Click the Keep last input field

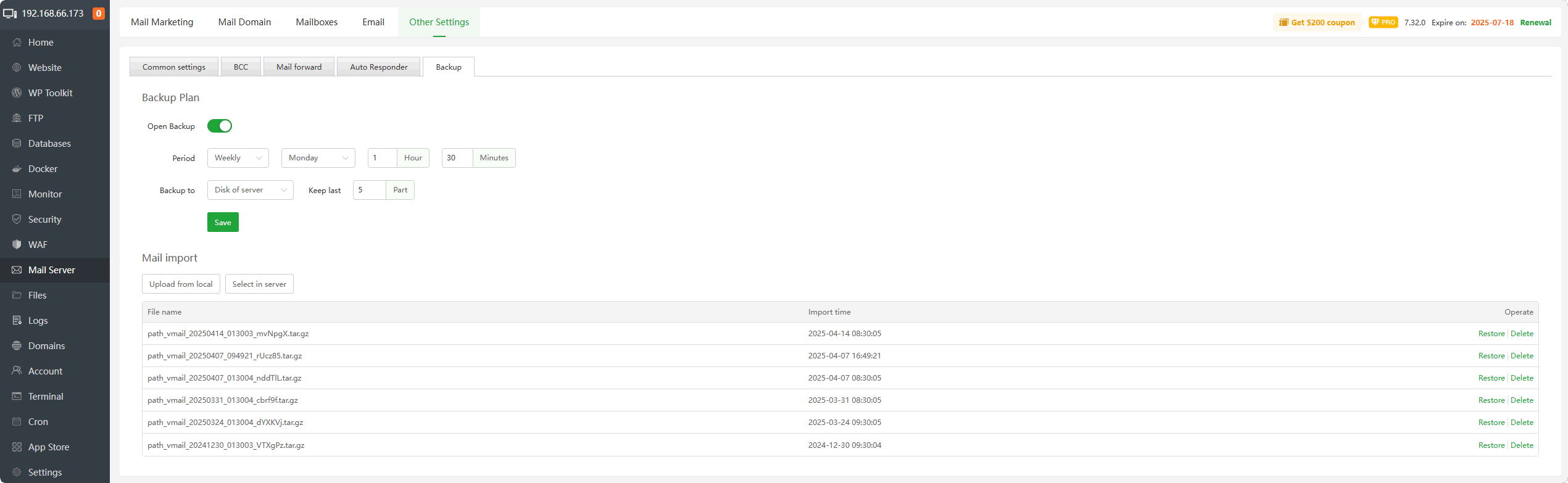(370, 190)
